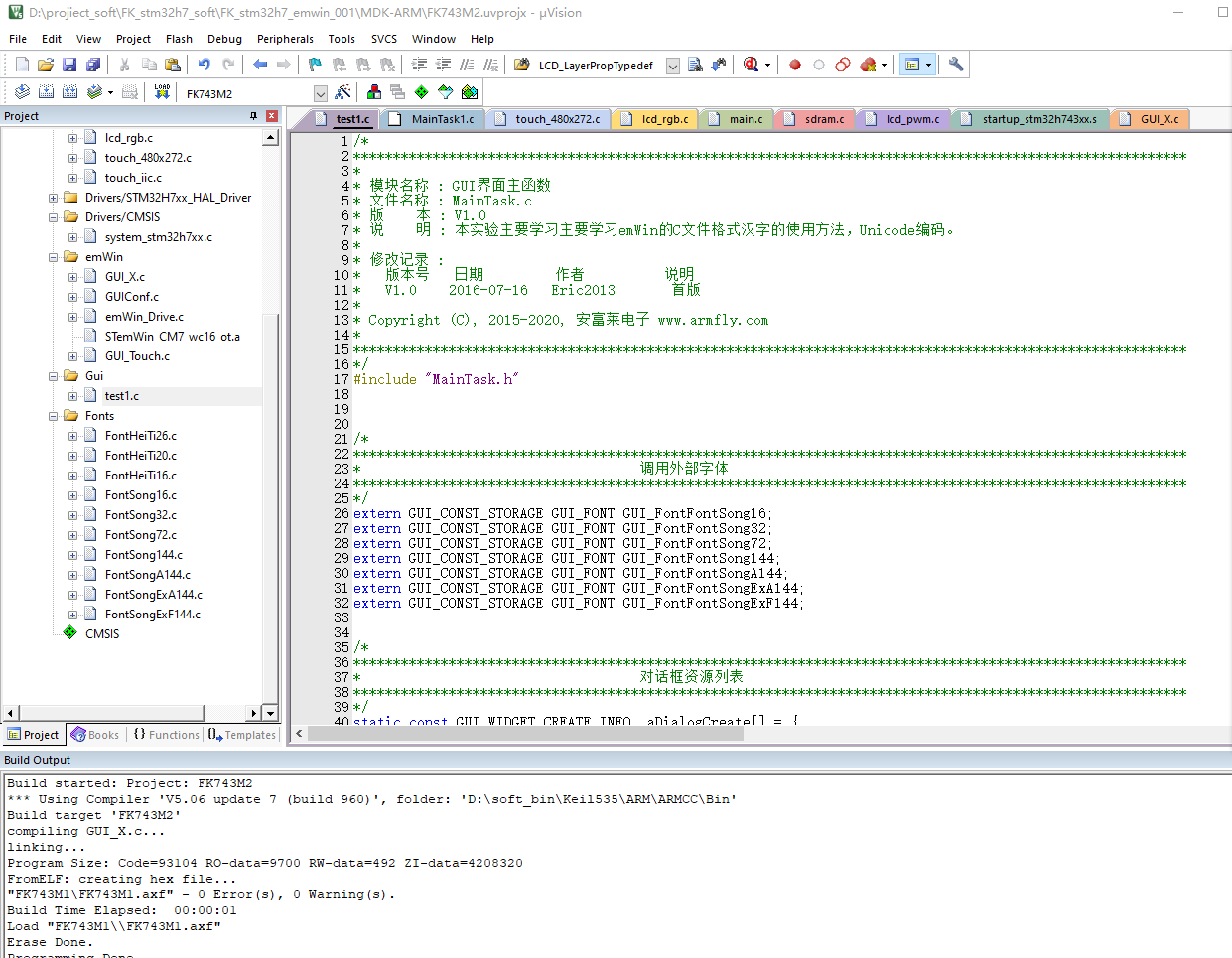This screenshot has width=1232, height=958.
Task: Click the Manage Run-Time Environment green diamond
Action: 422,92
